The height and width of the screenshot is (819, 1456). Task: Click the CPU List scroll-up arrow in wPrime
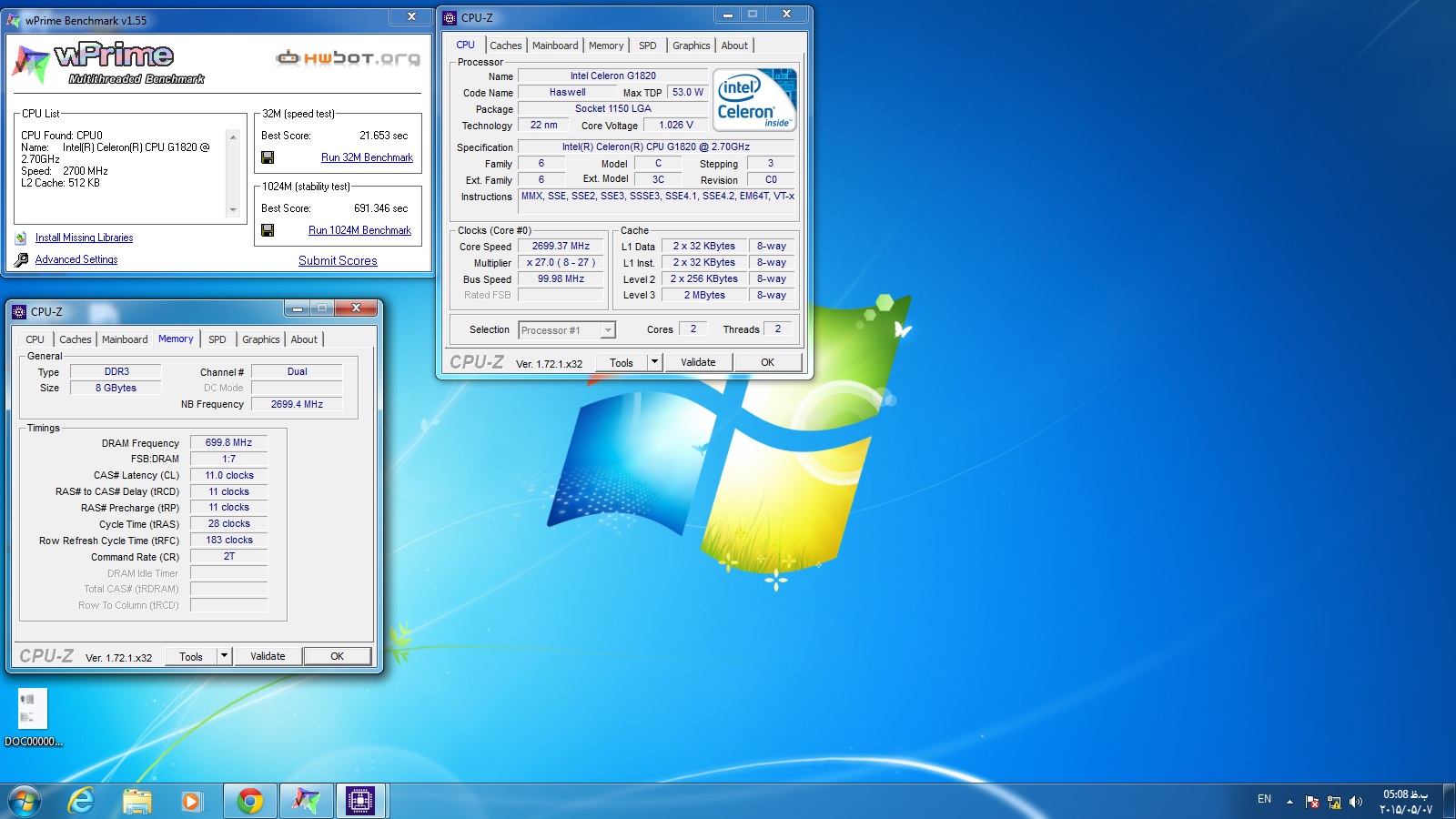pos(233,136)
